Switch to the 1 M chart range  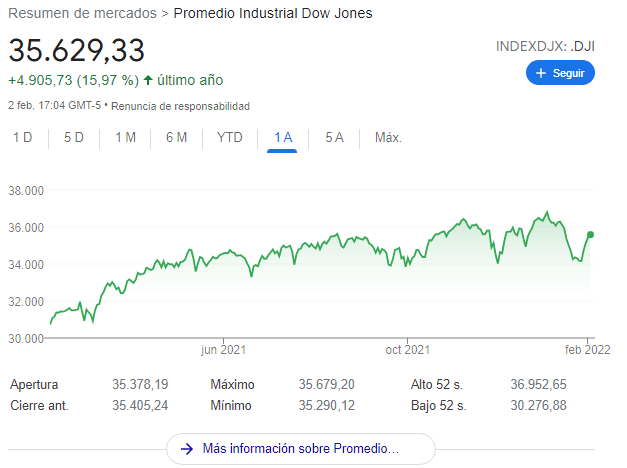click(125, 137)
